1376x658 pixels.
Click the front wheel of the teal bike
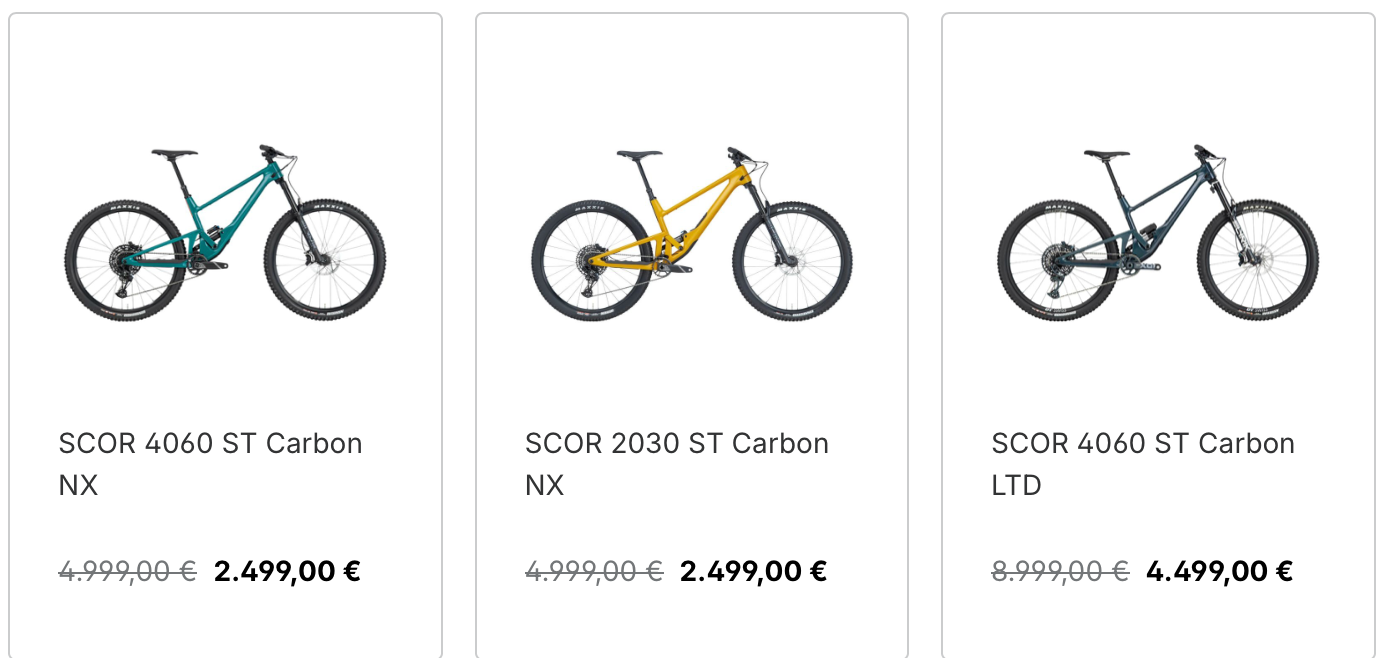pyautogui.click(x=325, y=260)
